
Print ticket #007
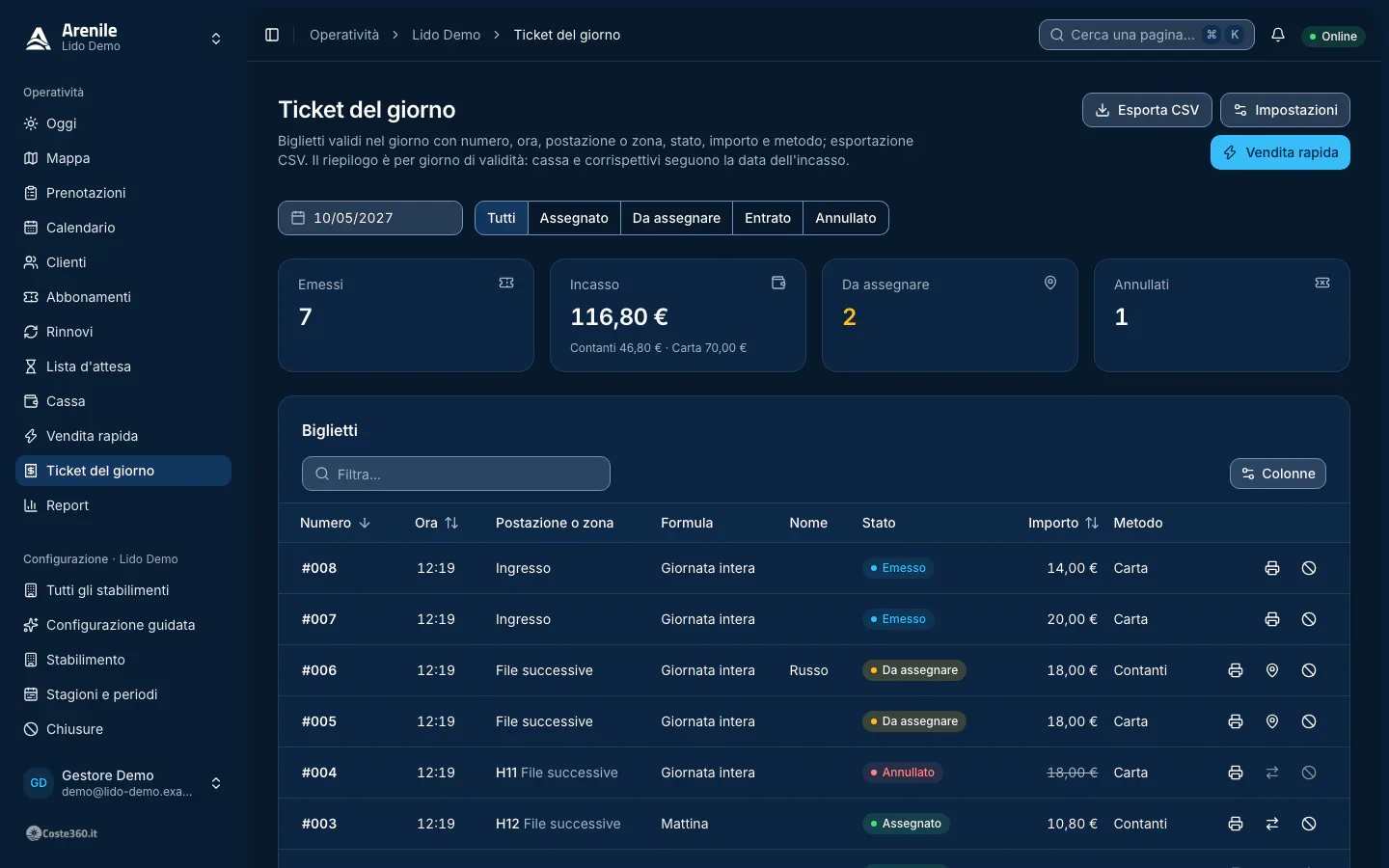[x=1272, y=619]
